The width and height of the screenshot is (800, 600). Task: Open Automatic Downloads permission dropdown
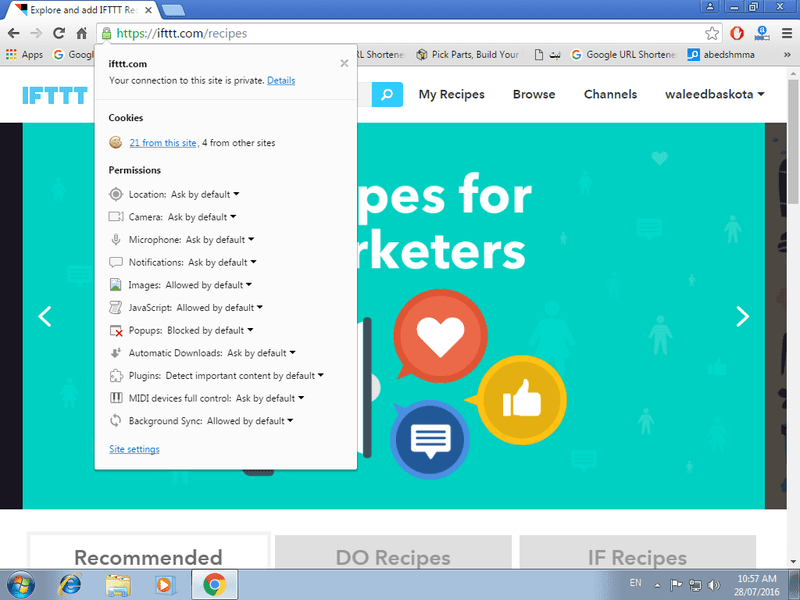261,353
